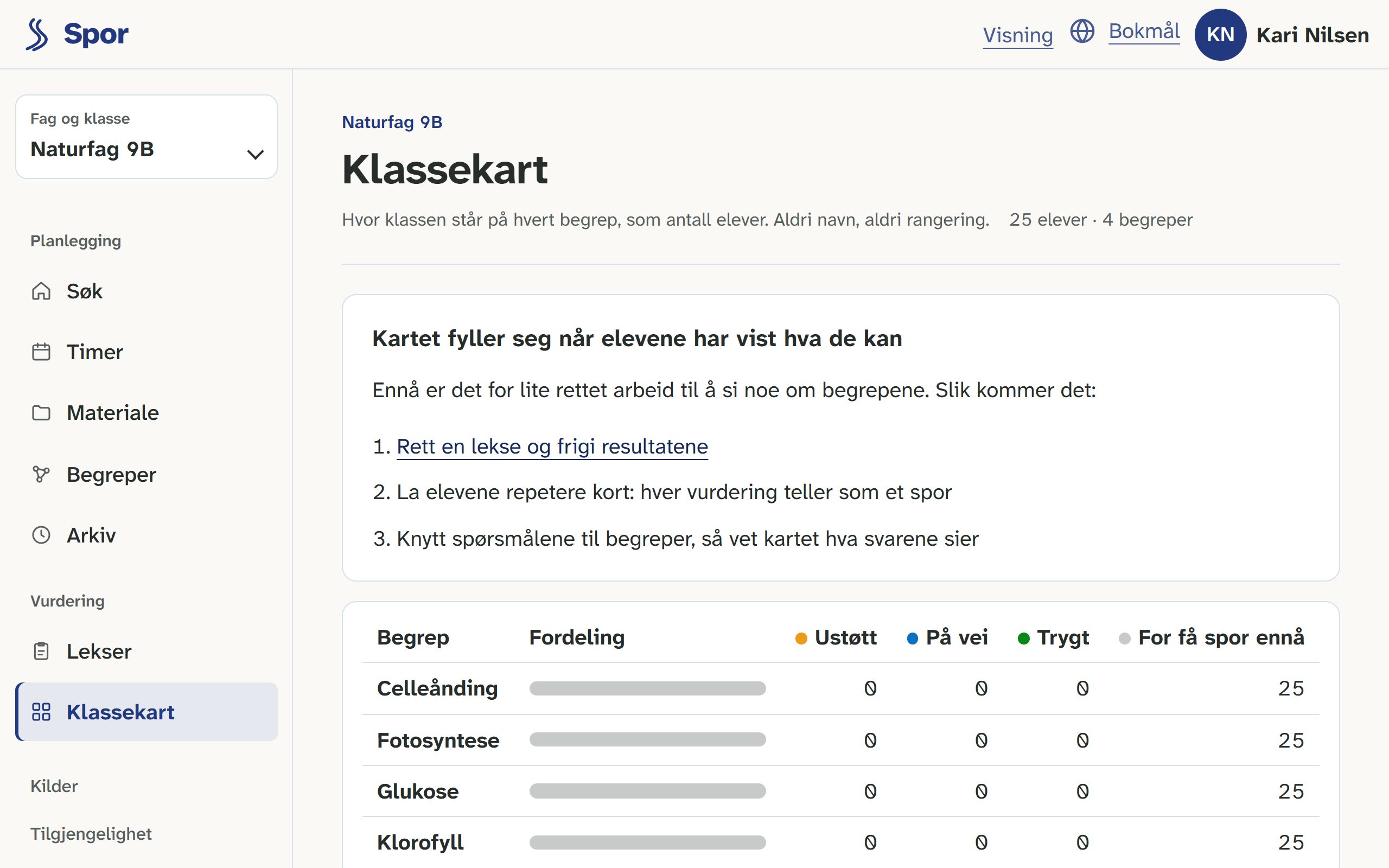Click the house icon beside Søk

point(41,291)
